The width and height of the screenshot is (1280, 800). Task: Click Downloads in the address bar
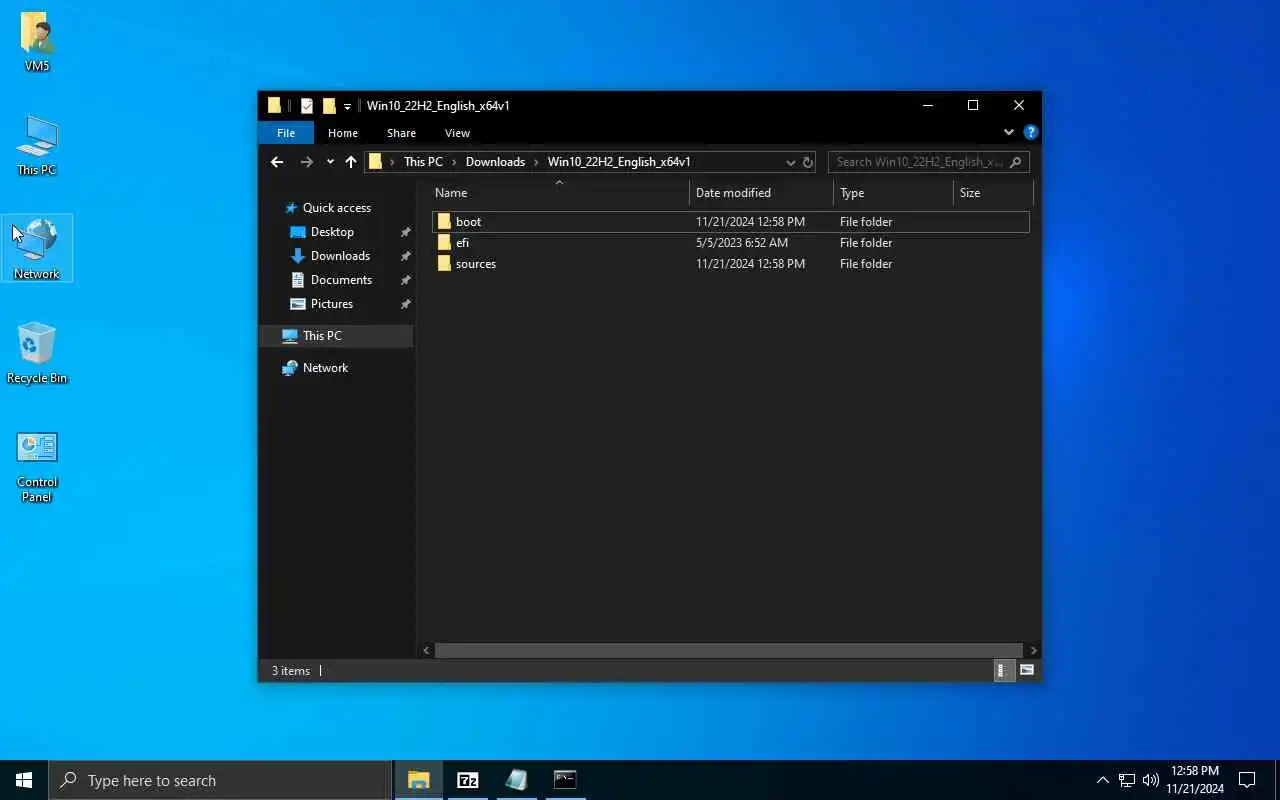pos(495,162)
